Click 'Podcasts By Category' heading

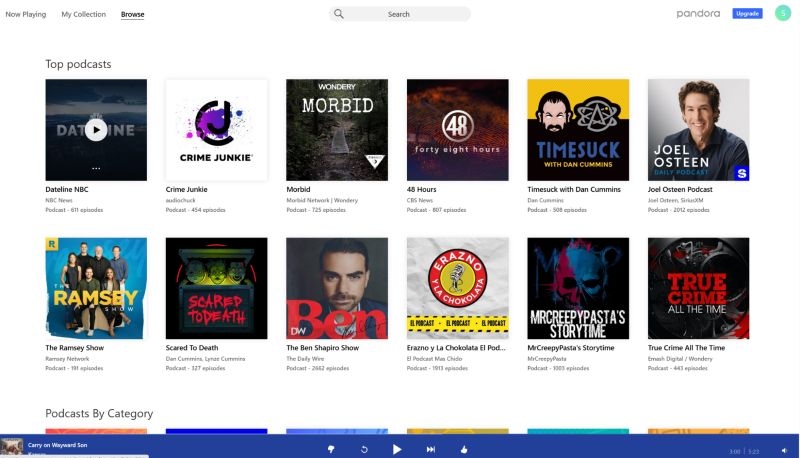99,414
